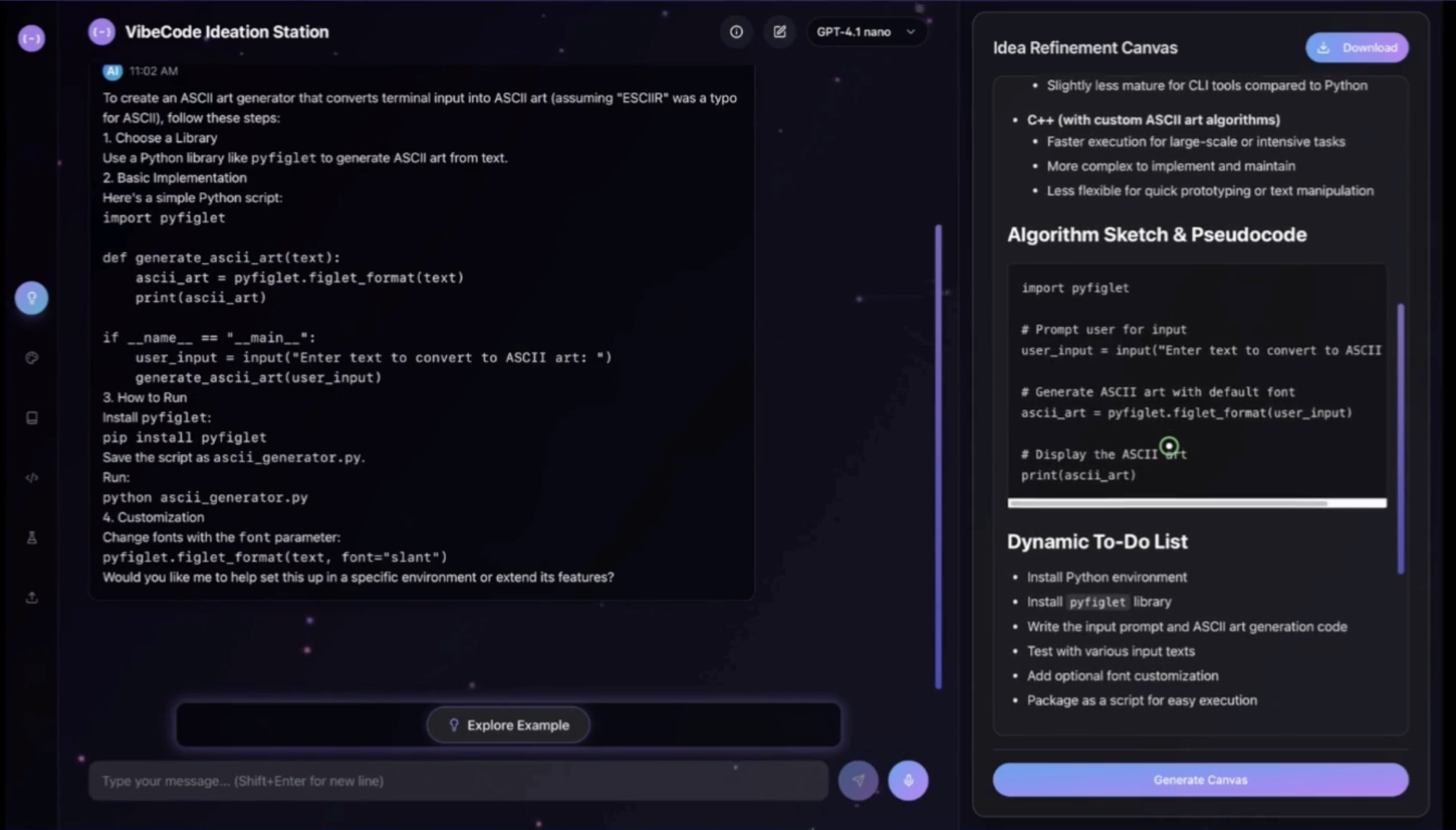This screenshot has height=830, width=1456.
Task: Open the flask testing icon in sidebar
Action: pyautogui.click(x=31, y=538)
